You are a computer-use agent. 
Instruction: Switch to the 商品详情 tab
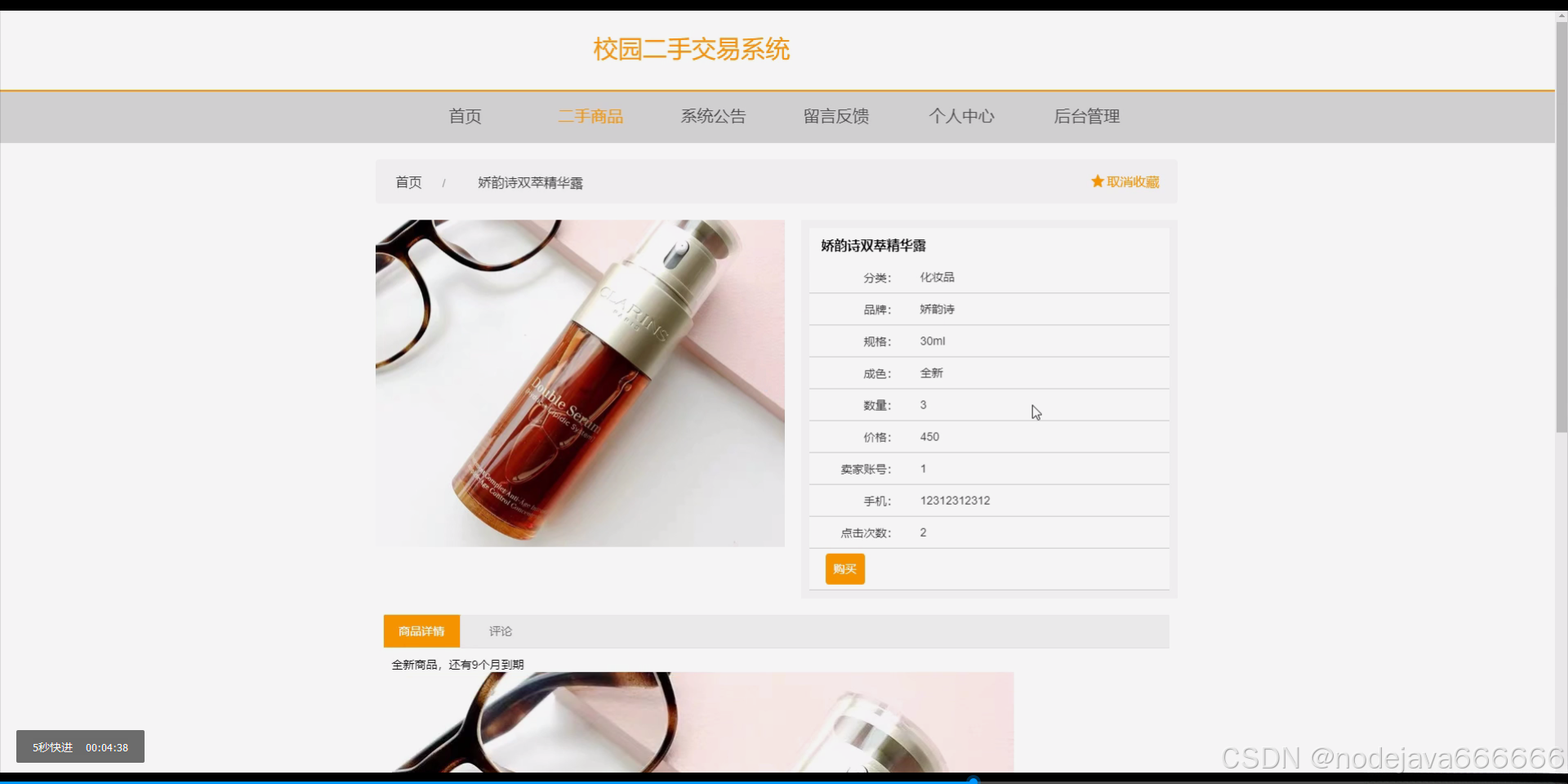pos(421,631)
